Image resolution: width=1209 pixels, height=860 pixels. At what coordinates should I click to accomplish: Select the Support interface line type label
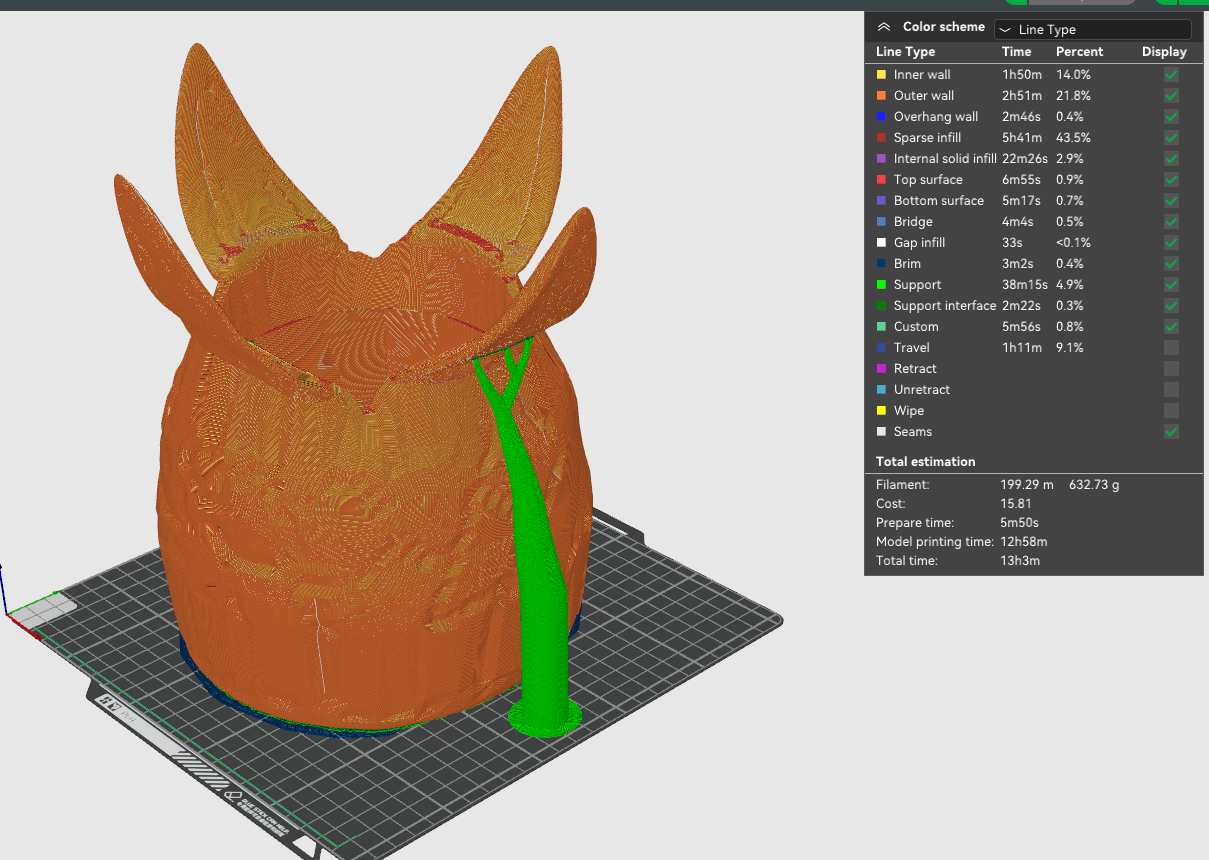945,306
